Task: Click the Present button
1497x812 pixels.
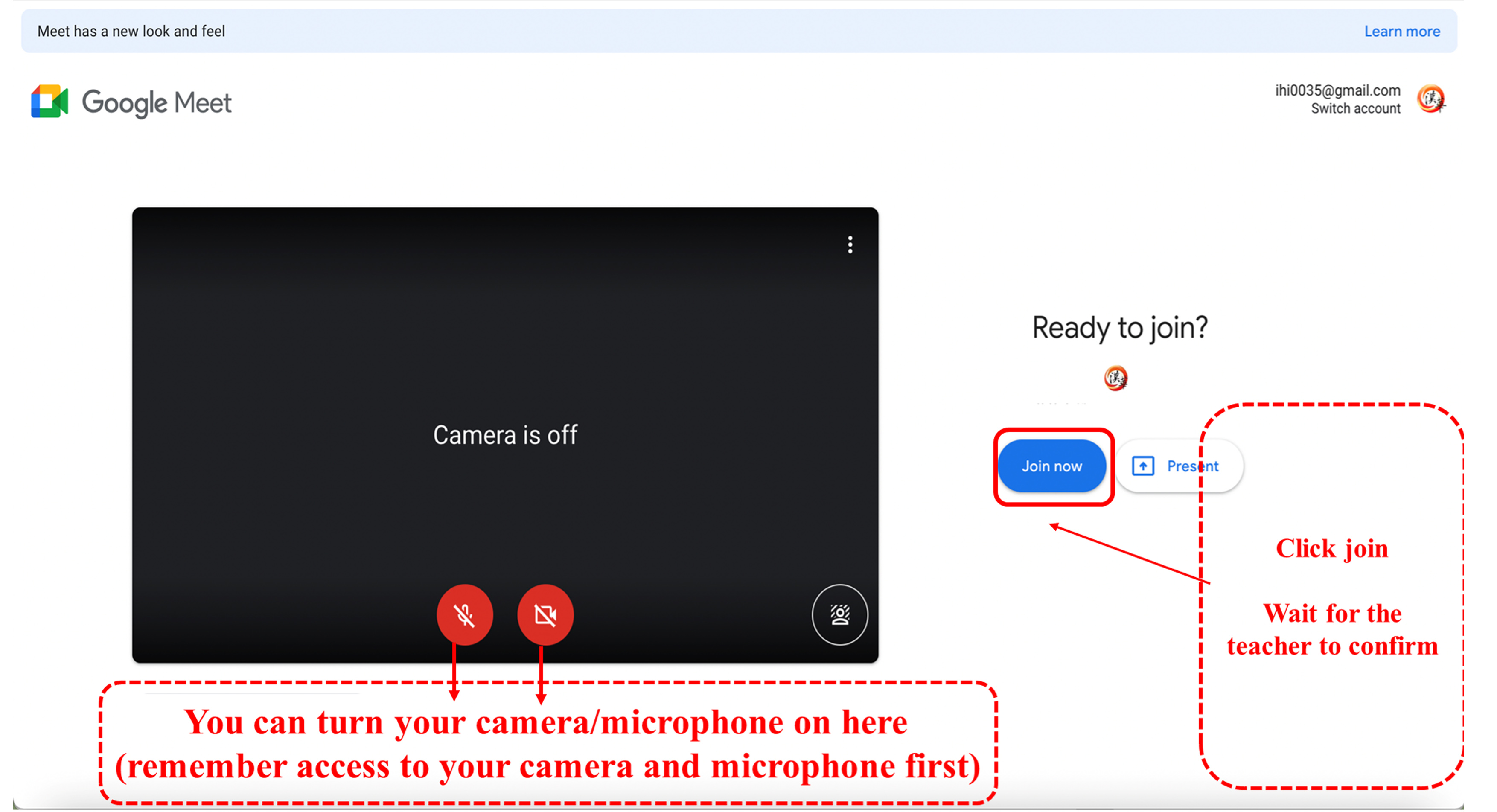Action: click(x=1179, y=466)
